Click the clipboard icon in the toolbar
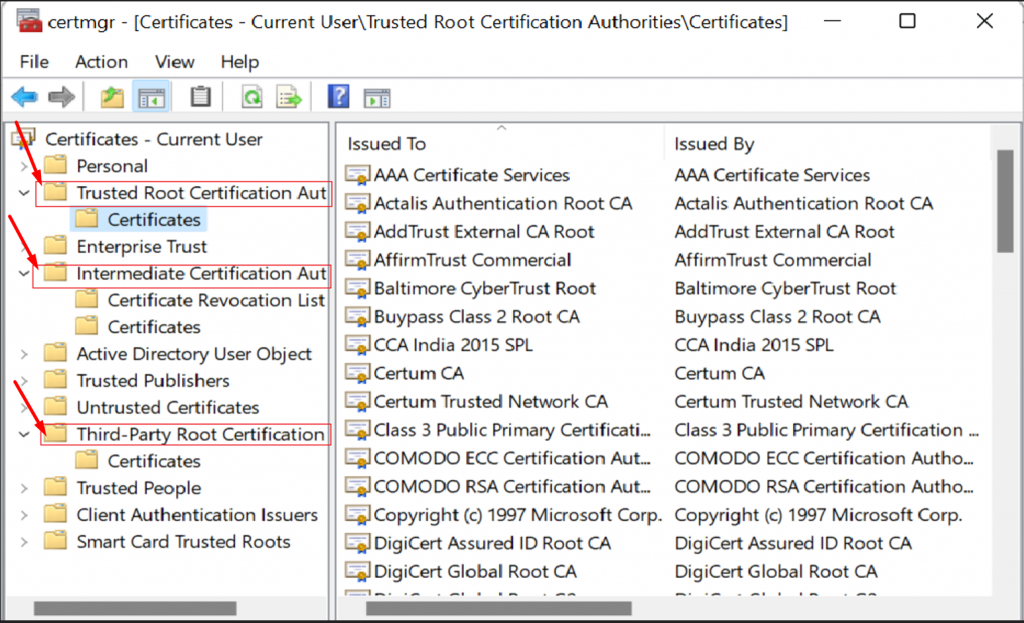Viewport: 1024px width, 623px height. (x=201, y=97)
